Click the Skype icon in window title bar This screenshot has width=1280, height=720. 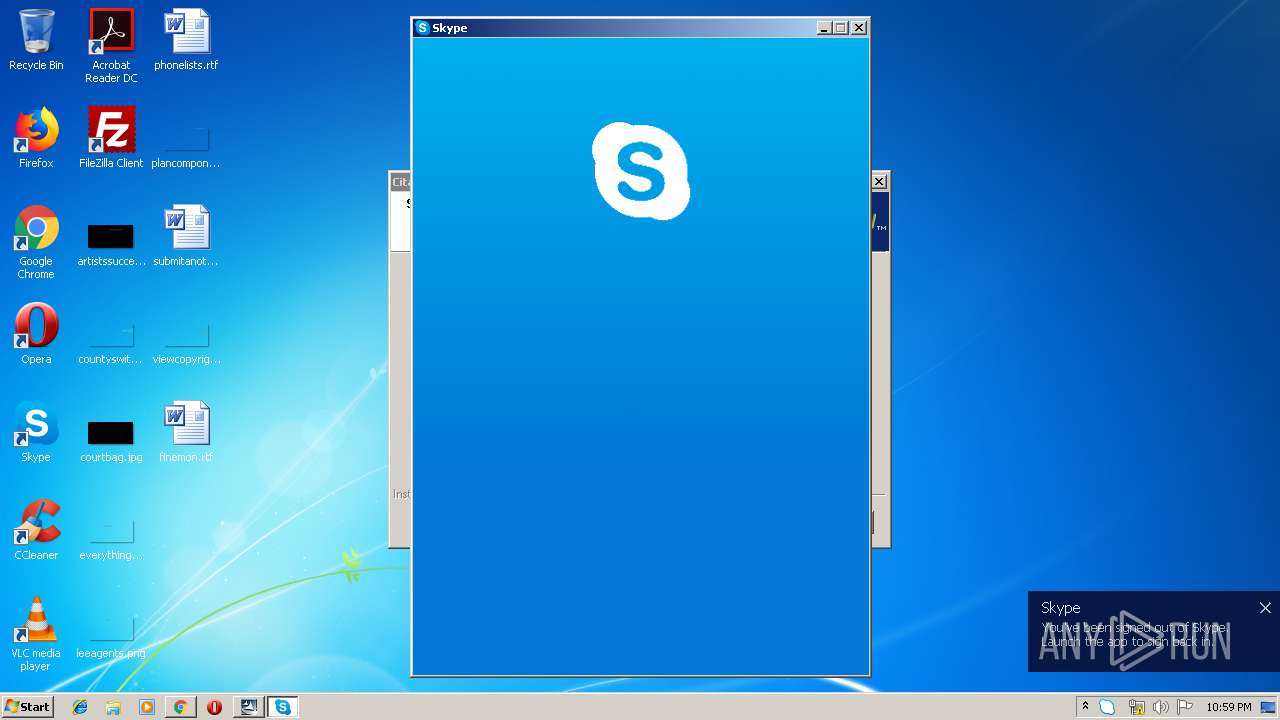[423, 28]
